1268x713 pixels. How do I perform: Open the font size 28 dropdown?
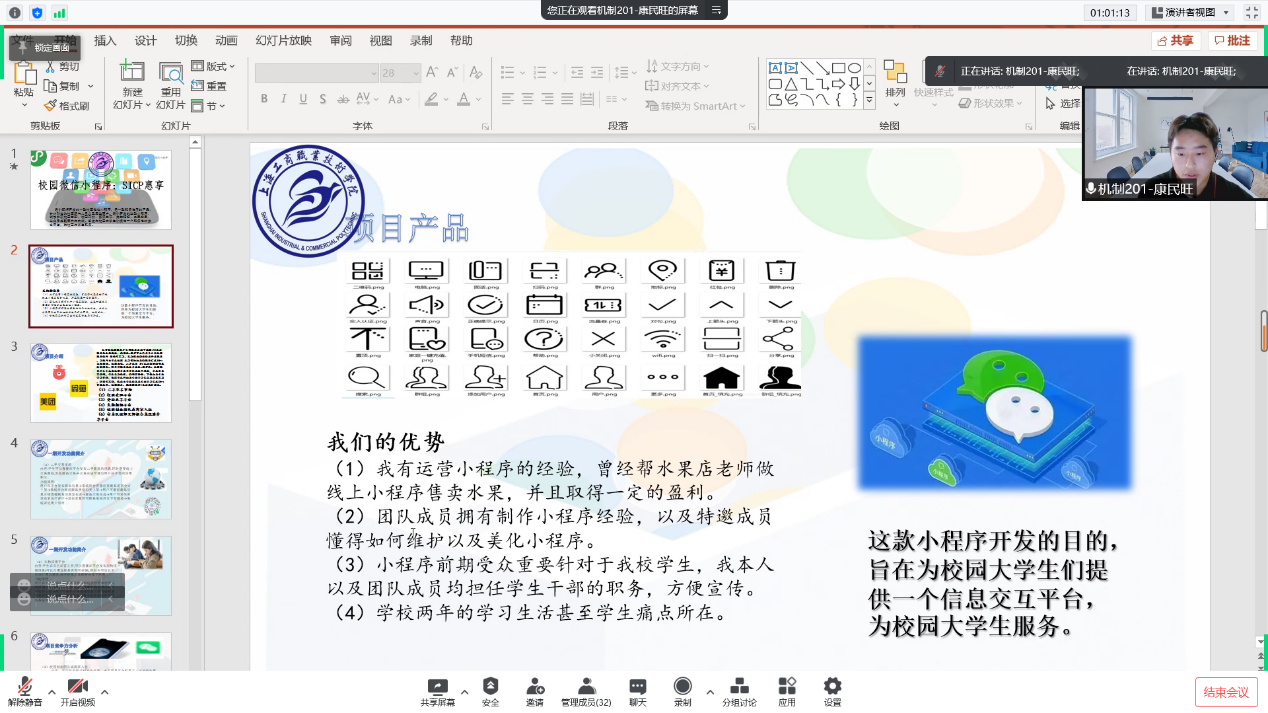click(x=401, y=73)
